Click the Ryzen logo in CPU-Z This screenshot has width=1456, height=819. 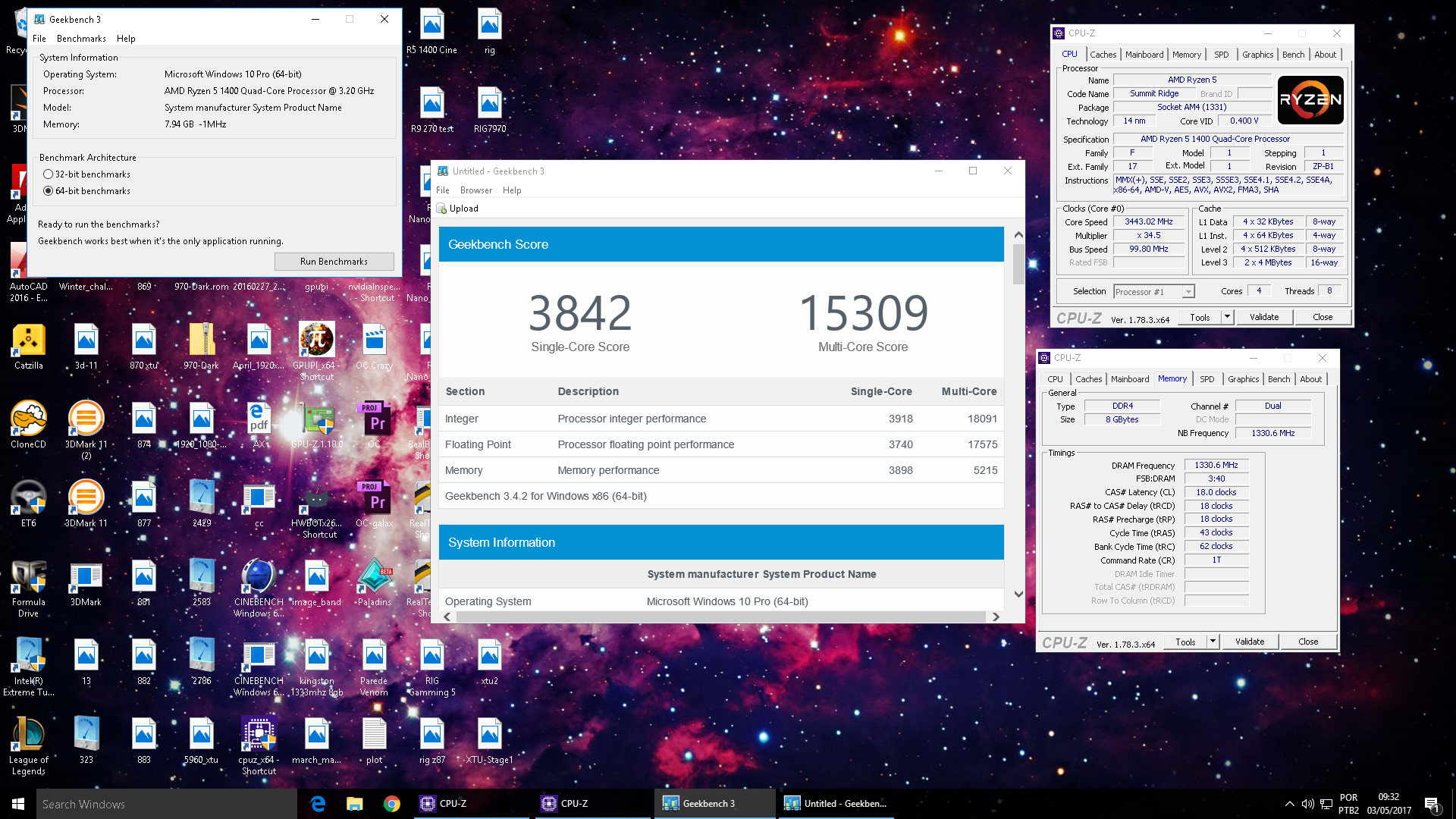click(1310, 99)
